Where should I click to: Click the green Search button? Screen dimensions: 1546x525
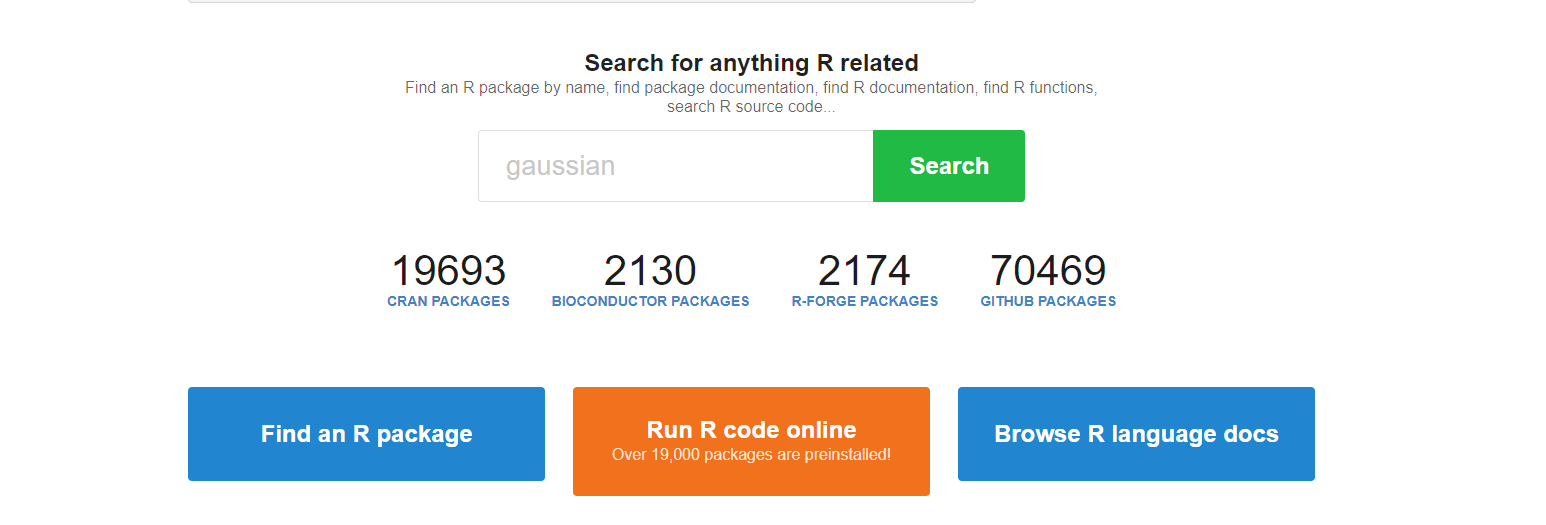point(948,166)
